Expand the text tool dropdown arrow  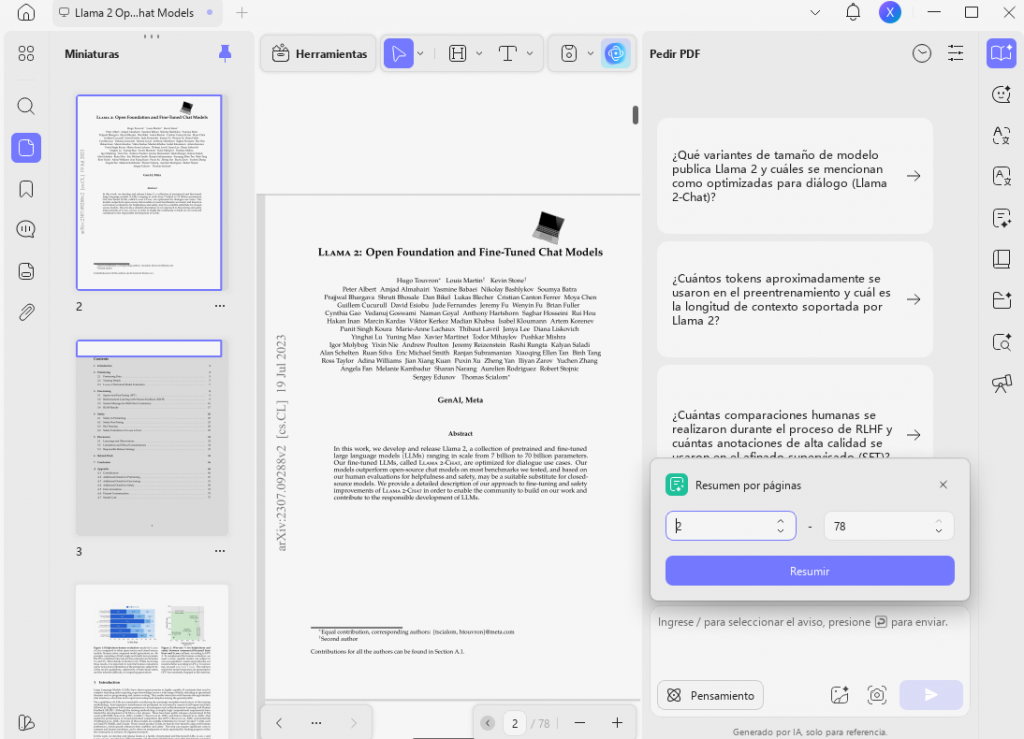pyautogui.click(x=530, y=54)
